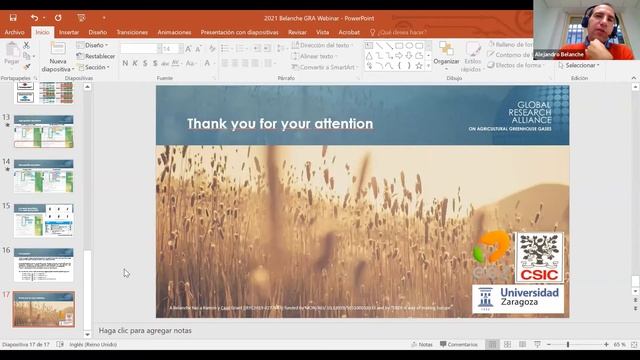Insert a text box from shapes gallery
The width and height of the screenshot is (640, 360).
(369, 46)
